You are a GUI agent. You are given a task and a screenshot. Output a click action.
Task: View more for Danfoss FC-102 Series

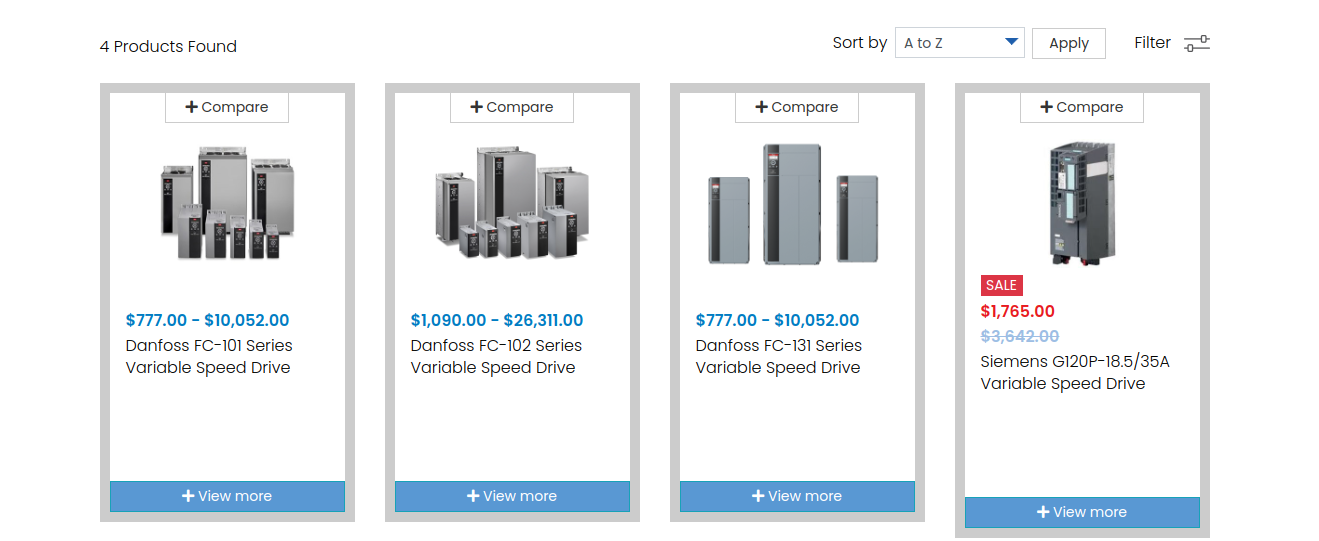point(512,496)
